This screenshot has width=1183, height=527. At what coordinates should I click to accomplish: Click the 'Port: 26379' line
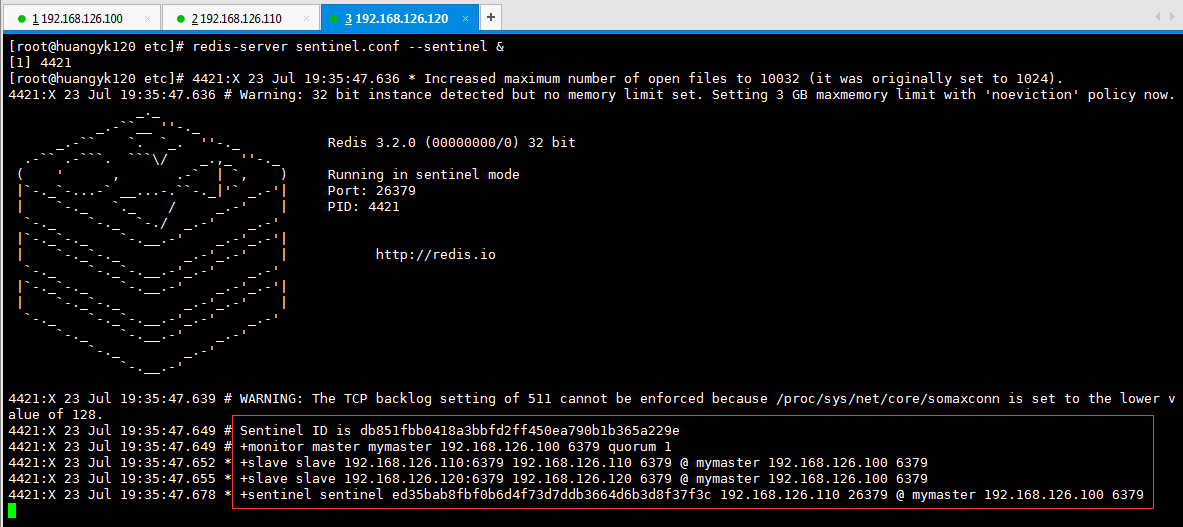pyautogui.click(x=371, y=191)
